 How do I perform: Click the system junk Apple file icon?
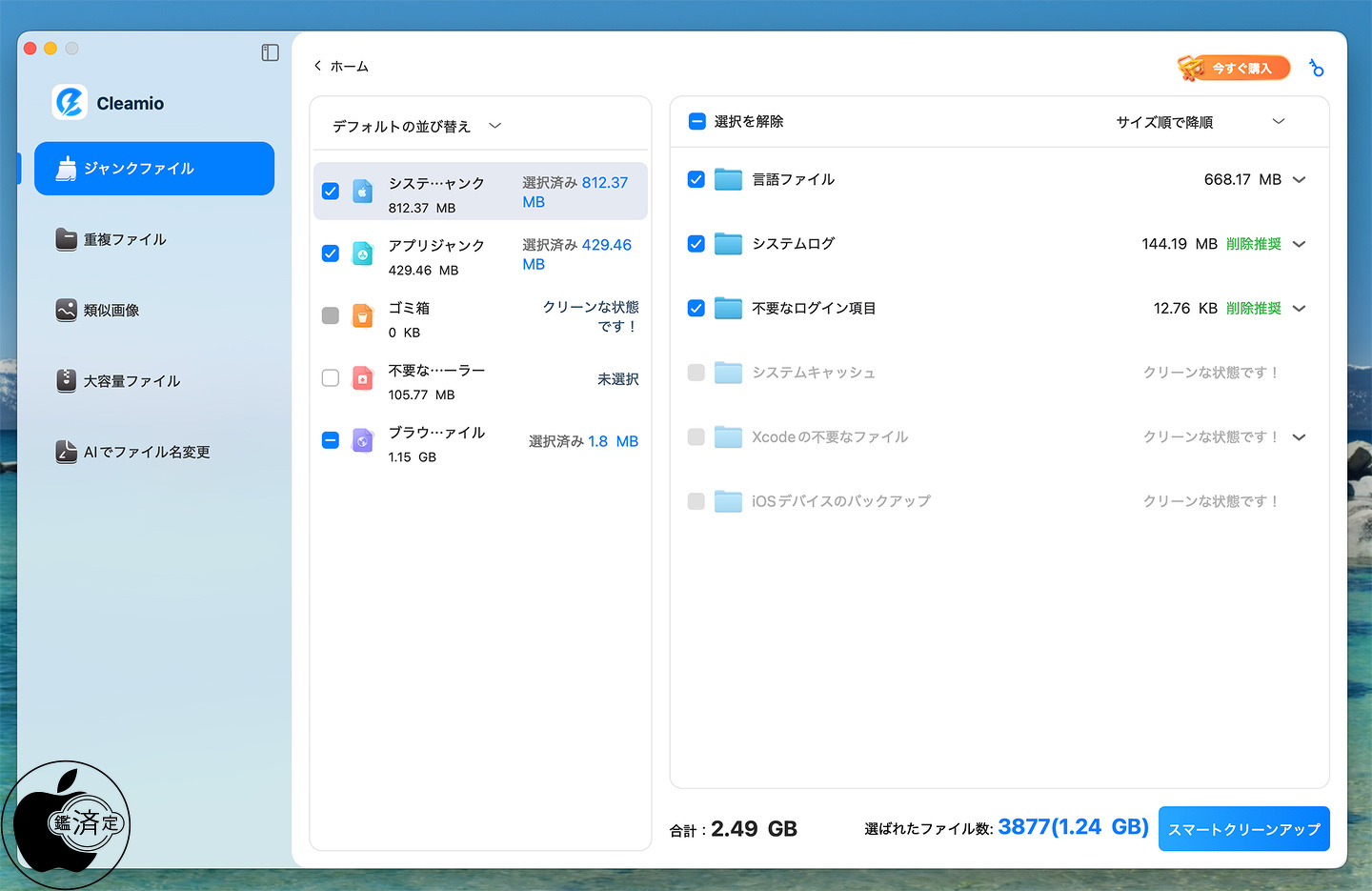363,192
